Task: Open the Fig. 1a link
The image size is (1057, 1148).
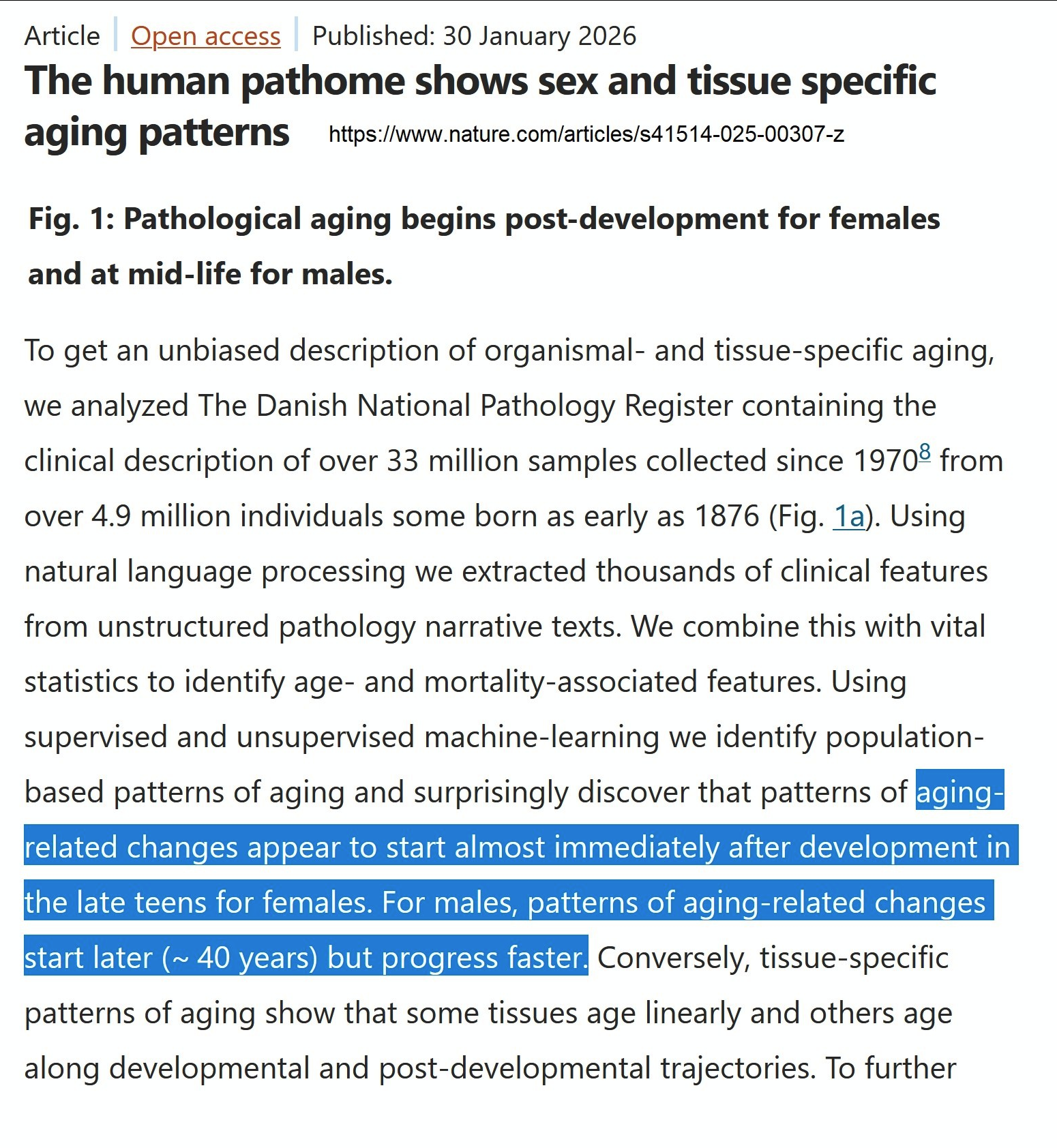Action: coord(849,516)
